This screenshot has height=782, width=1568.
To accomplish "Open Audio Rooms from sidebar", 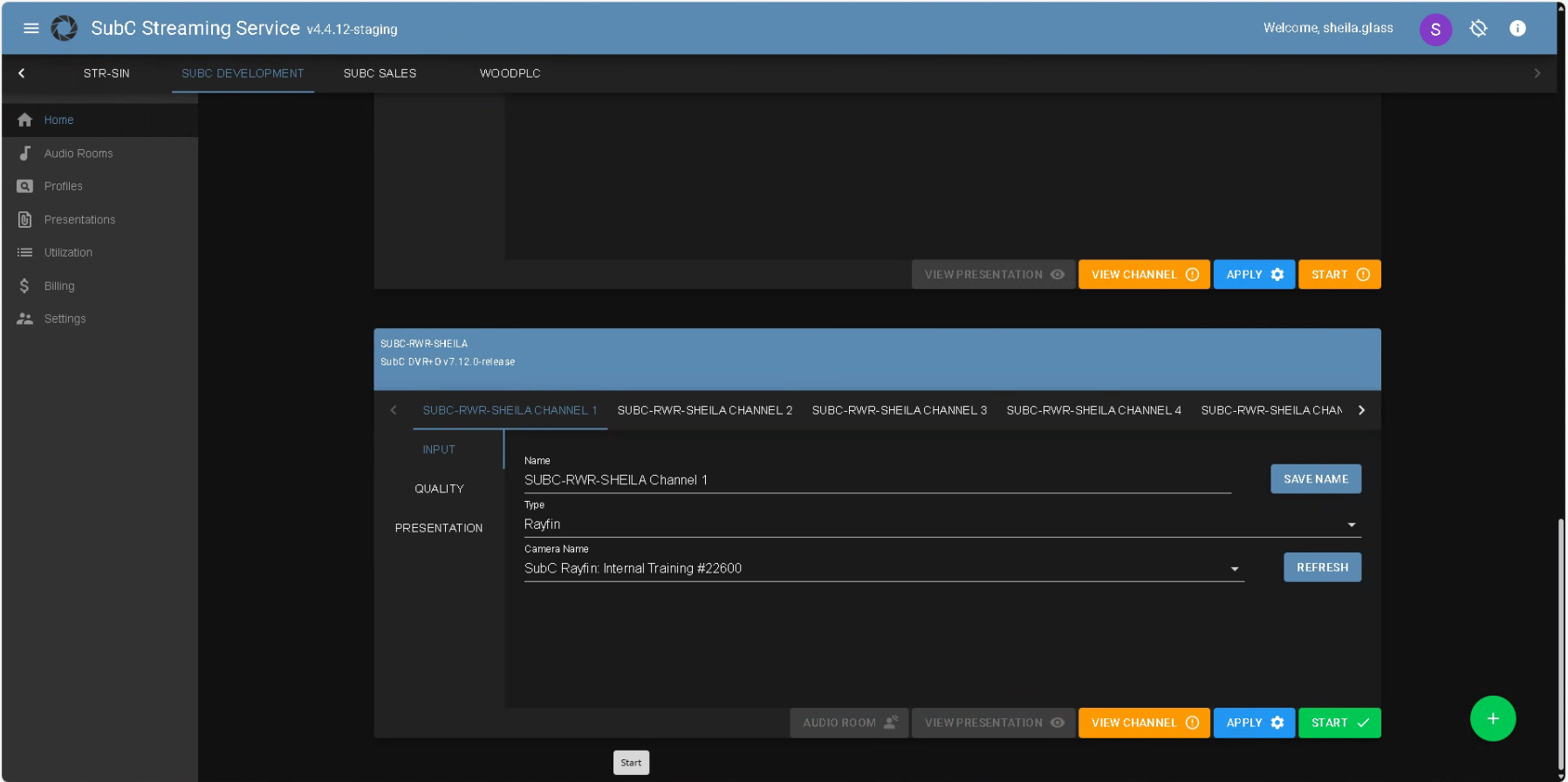I will click(x=79, y=154).
